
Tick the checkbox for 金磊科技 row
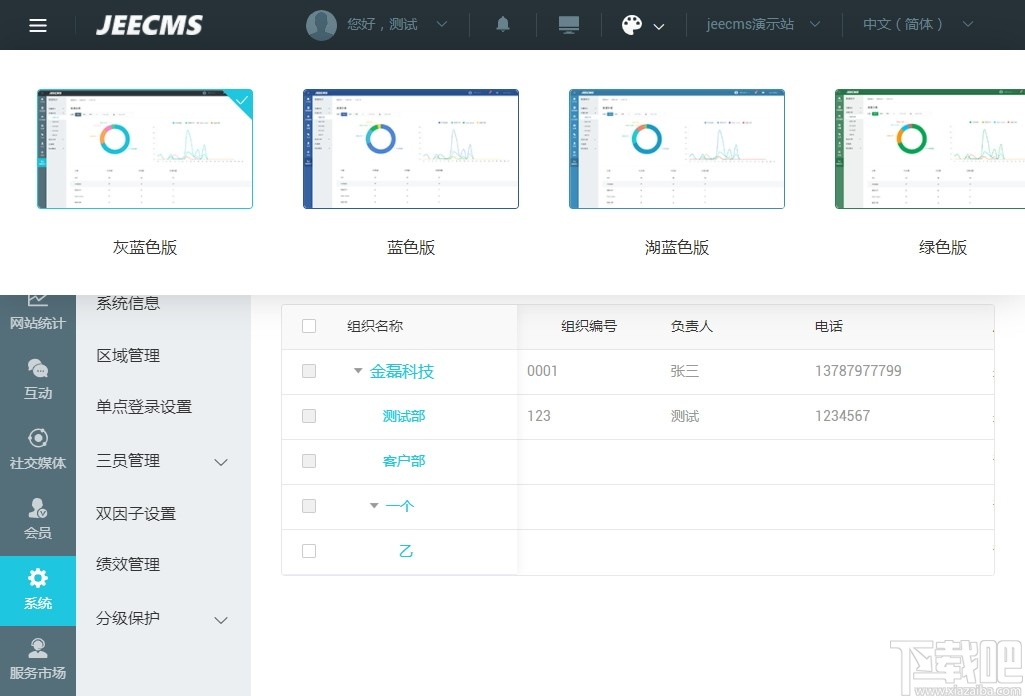(309, 371)
